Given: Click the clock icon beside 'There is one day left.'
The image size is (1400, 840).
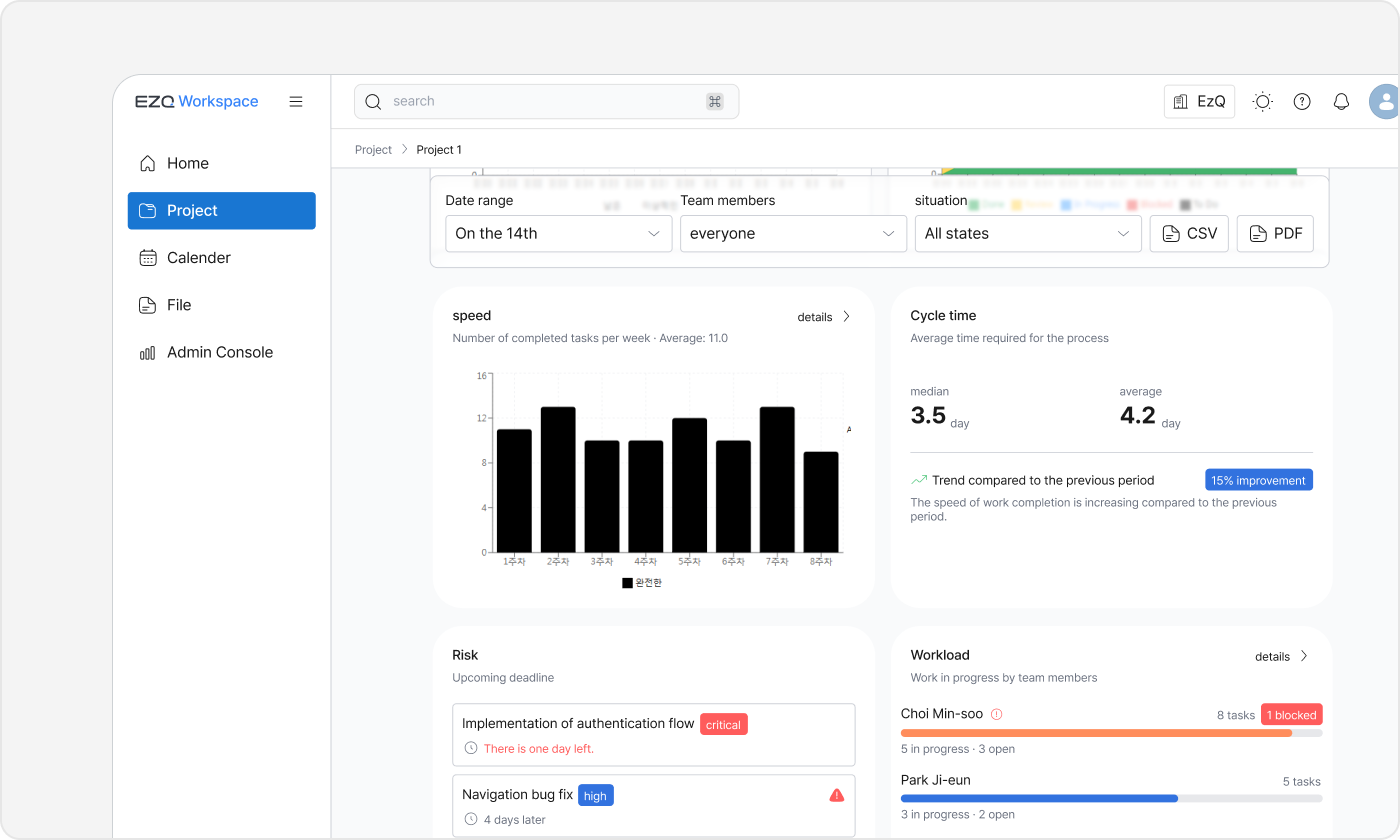Looking at the screenshot, I should coord(471,748).
